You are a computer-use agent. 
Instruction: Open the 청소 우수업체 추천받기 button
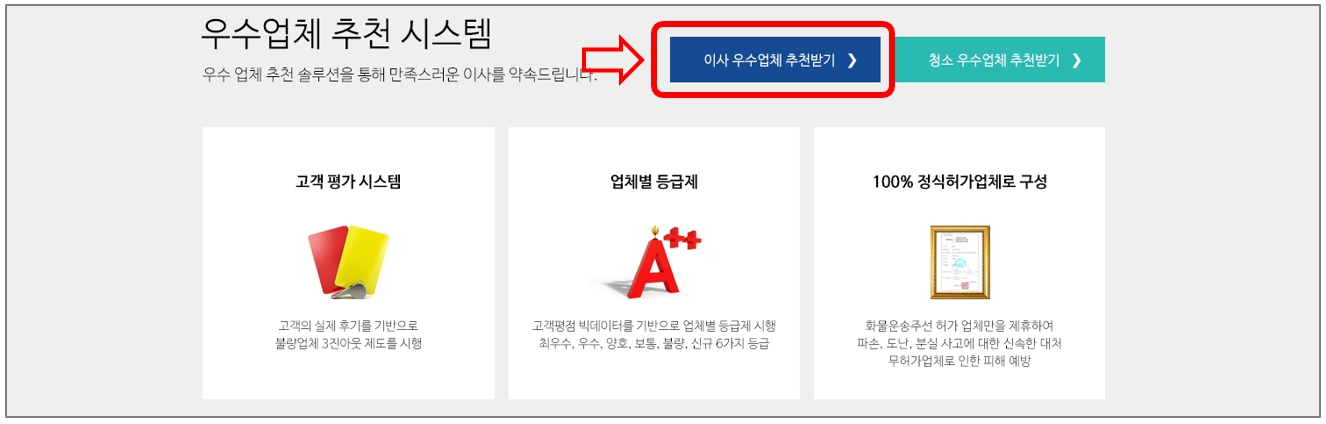pos(999,60)
